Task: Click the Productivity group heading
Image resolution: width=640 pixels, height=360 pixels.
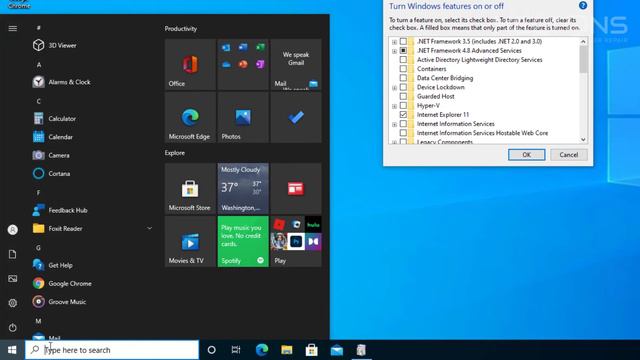Action: 181,29
